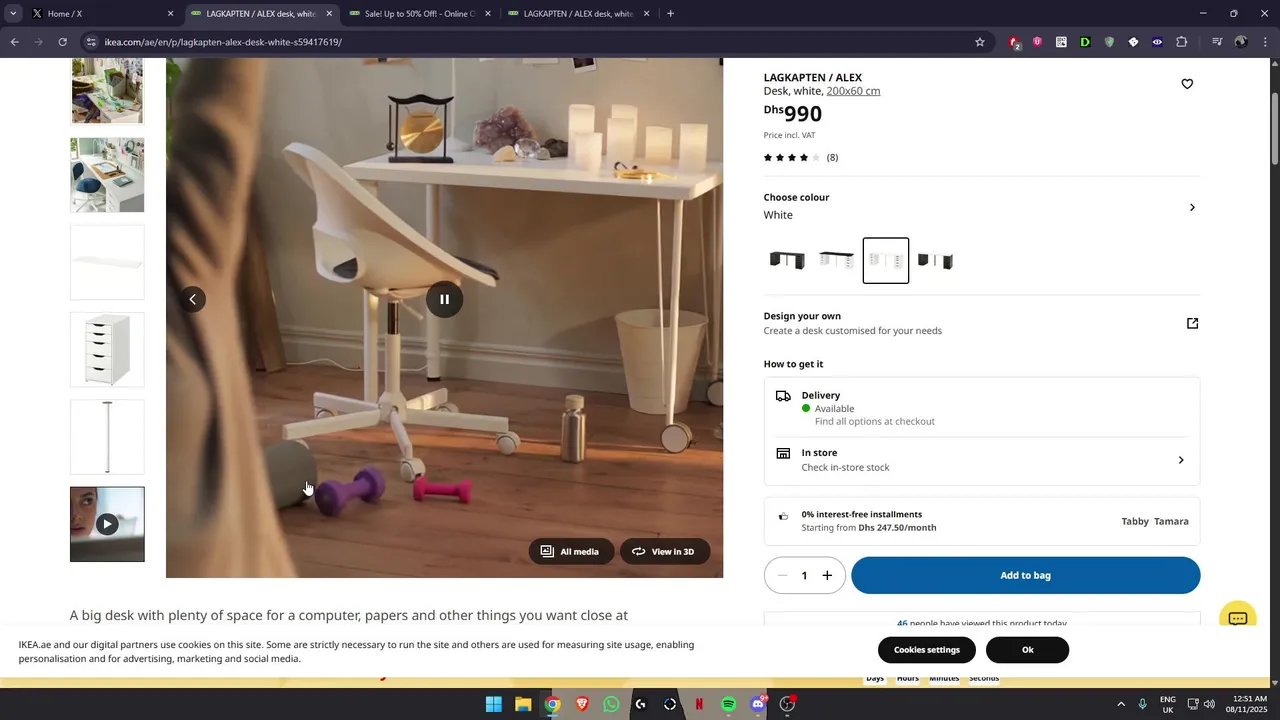
Task: Click the quantity input field
Action: (804, 575)
